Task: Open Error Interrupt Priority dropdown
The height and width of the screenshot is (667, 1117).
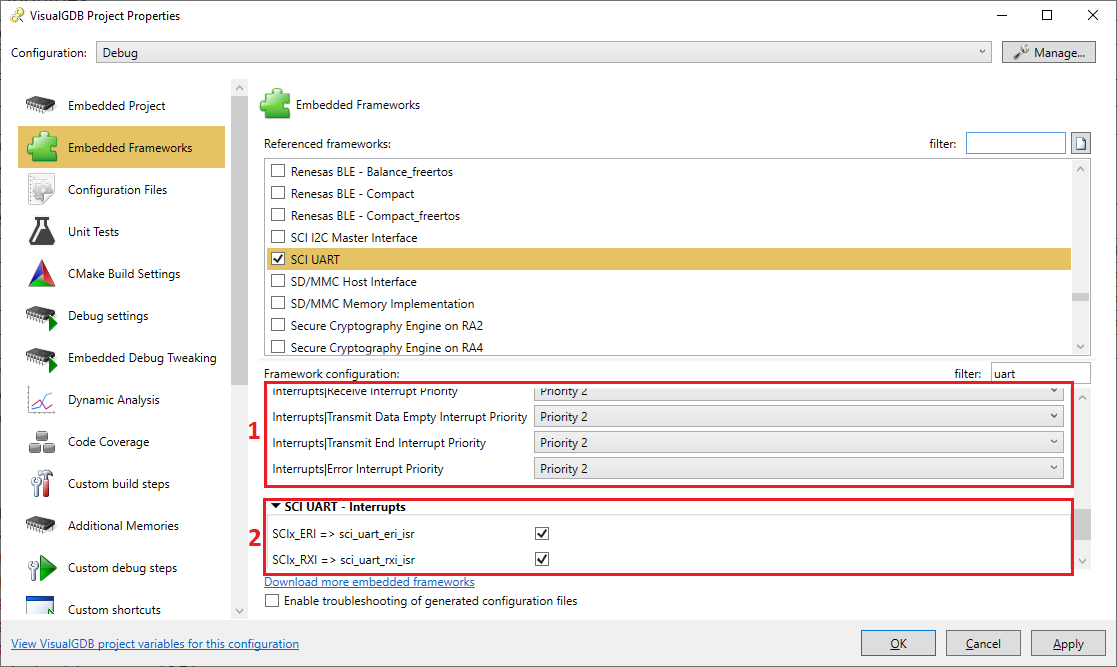Action: pyautogui.click(x=799, y=468)
